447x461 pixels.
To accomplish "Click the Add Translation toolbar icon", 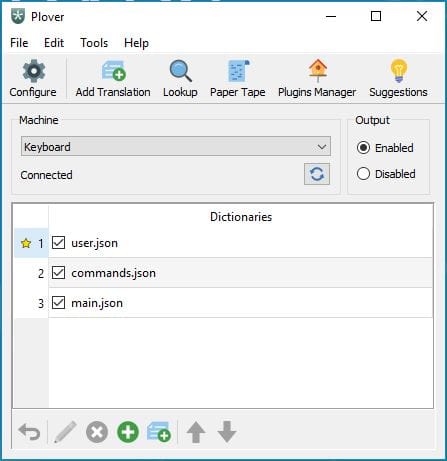I will click(113, 71).
